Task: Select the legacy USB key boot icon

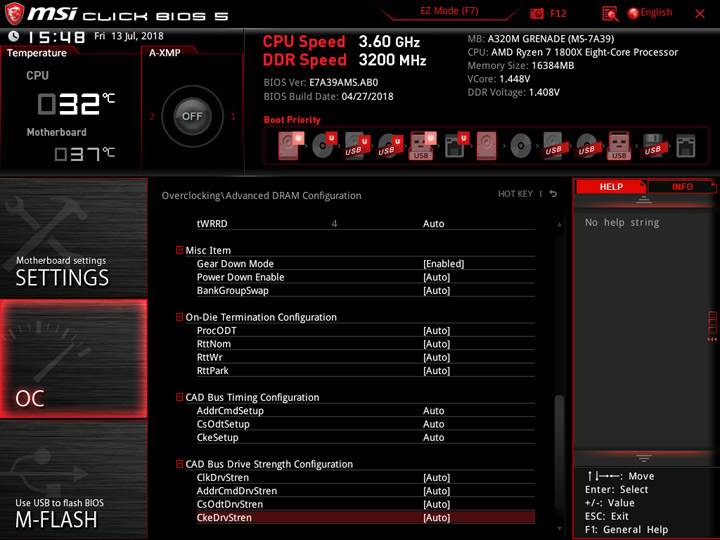Action: pos(619,146)
